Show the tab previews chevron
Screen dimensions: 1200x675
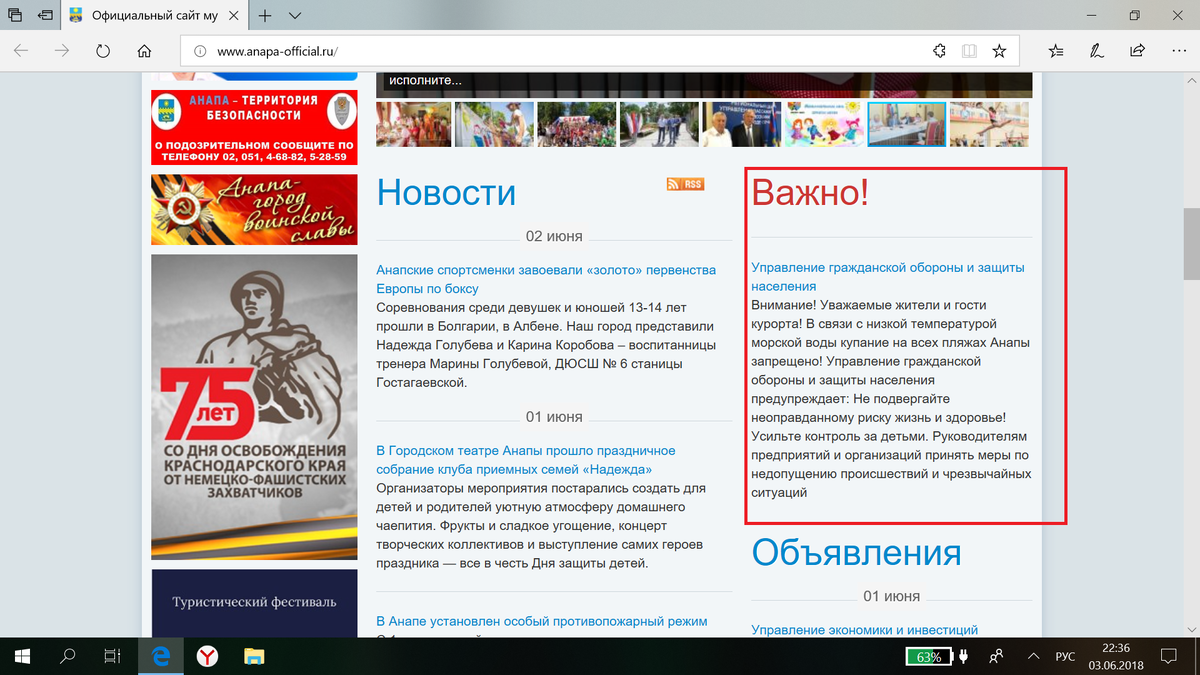(295, 16)
